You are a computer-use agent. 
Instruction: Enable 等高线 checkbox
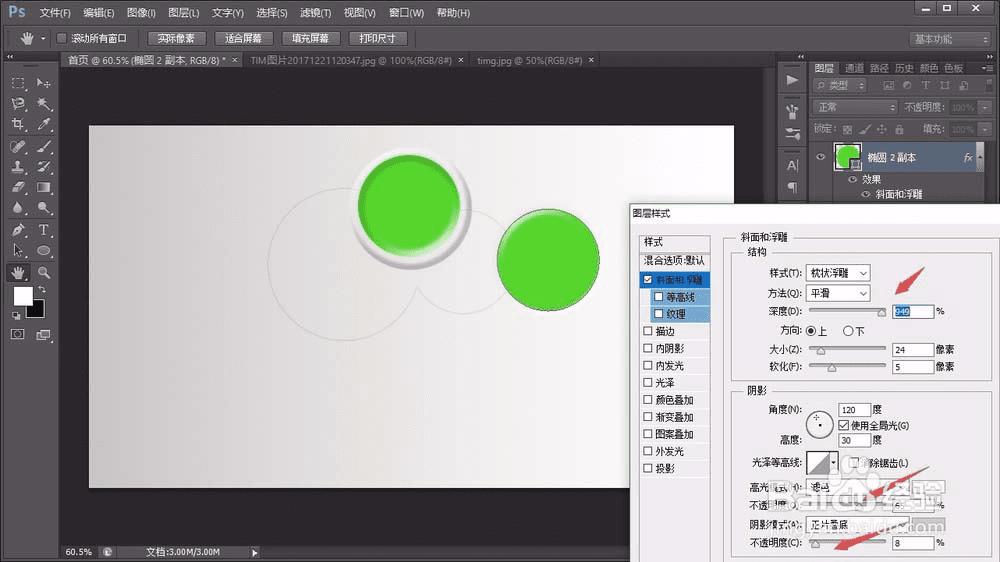point(659,297)
